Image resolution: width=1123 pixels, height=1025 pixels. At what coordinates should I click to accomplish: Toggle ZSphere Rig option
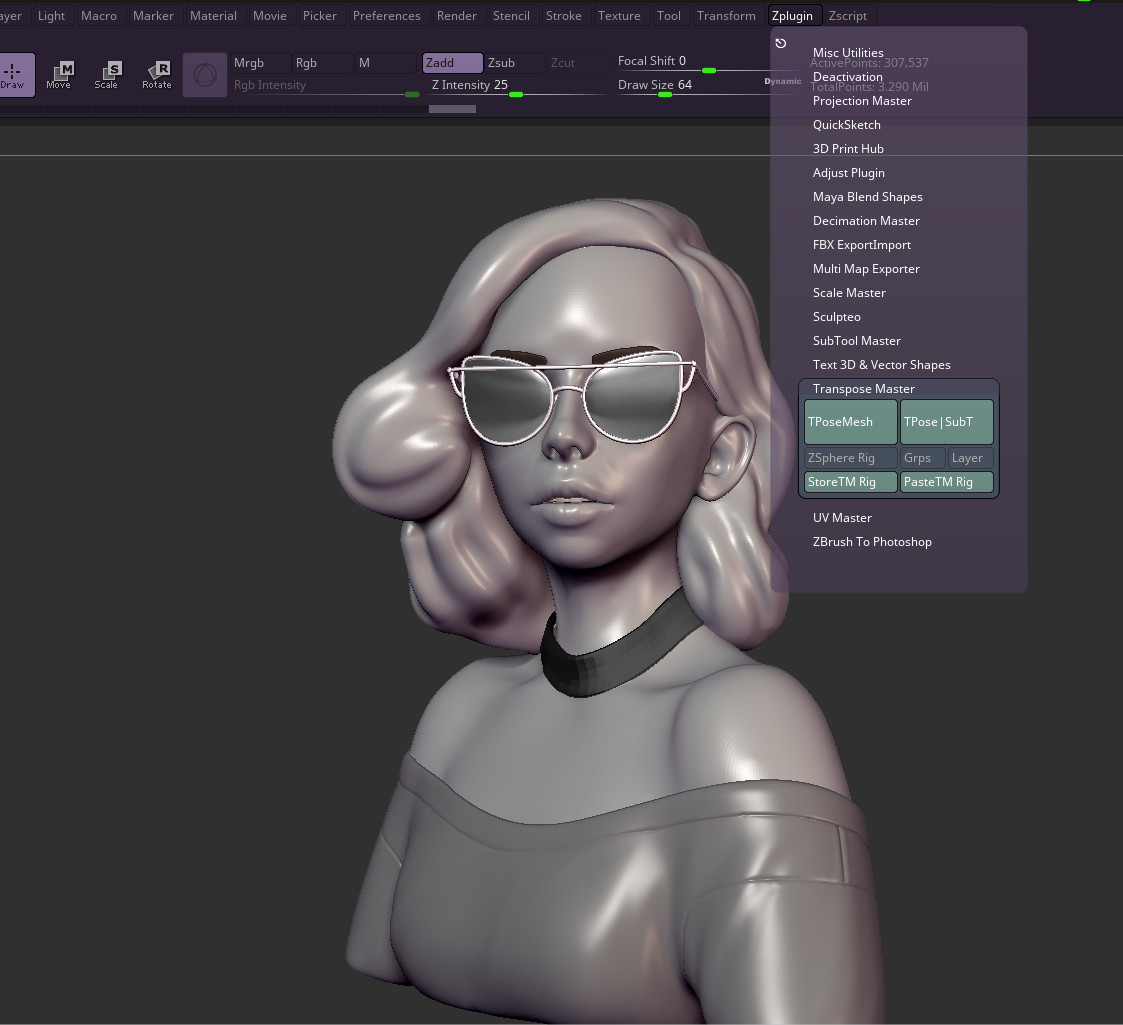pos(851,458)
